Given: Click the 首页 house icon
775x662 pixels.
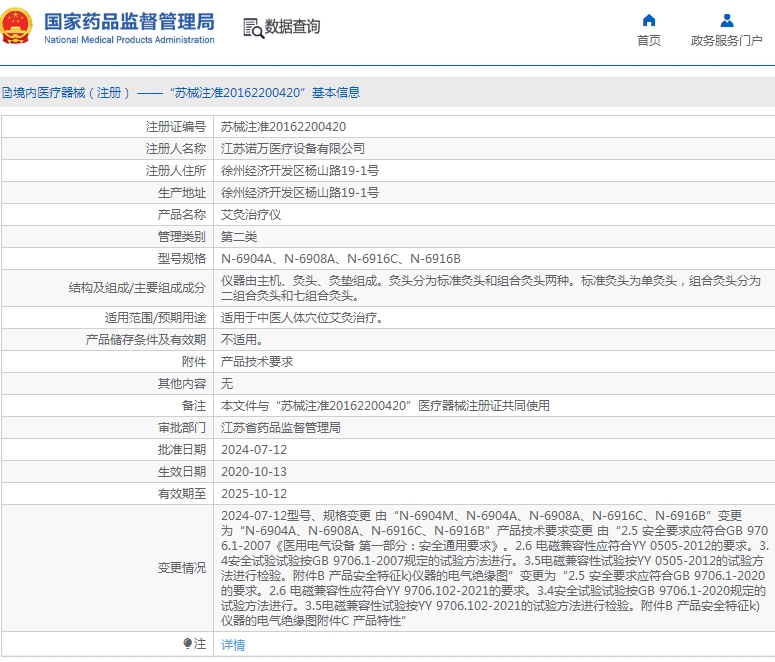Looking at the screenshot, I should (x=649, y=20).
